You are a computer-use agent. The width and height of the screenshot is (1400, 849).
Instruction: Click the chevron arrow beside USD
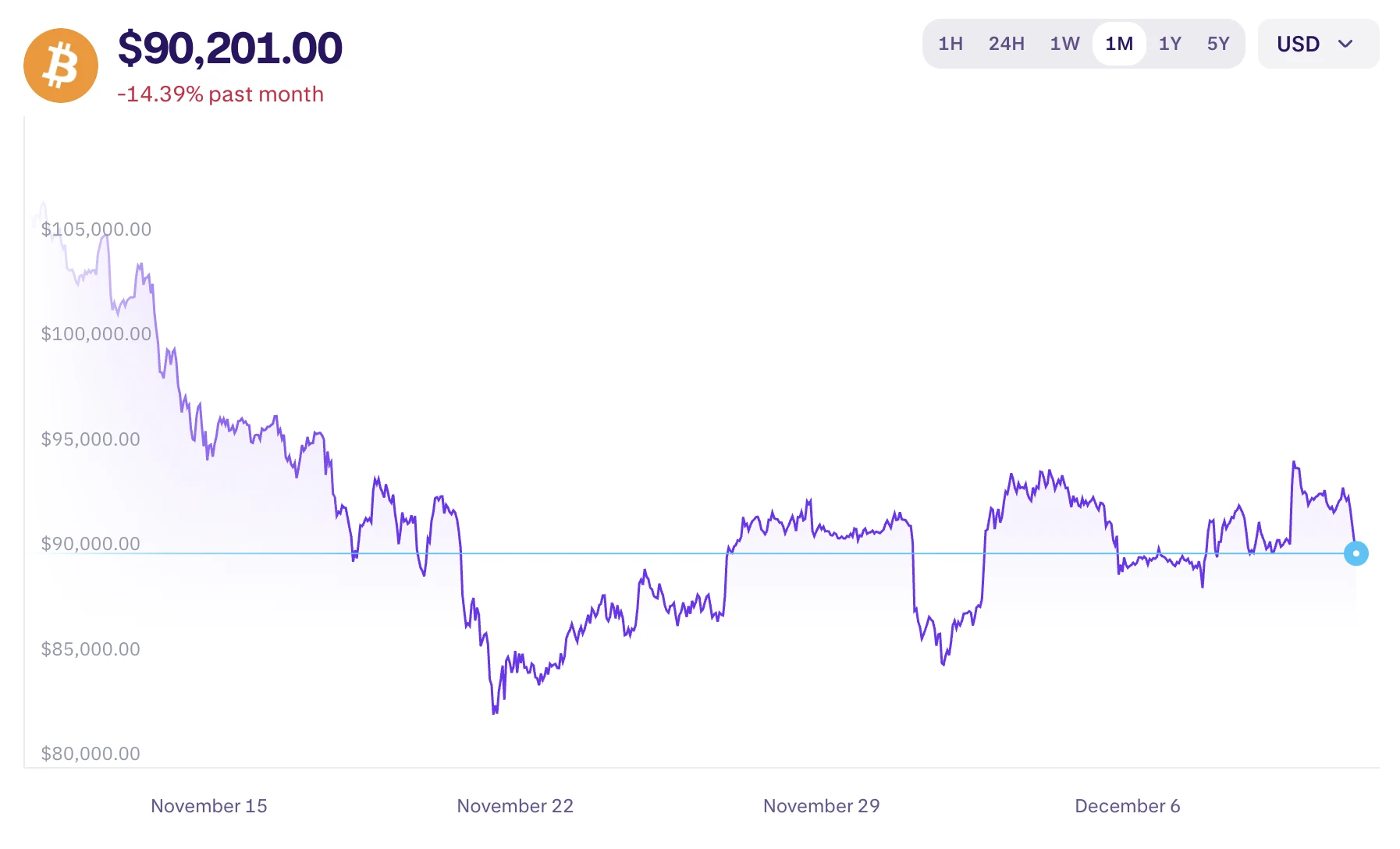(1345, 44)
